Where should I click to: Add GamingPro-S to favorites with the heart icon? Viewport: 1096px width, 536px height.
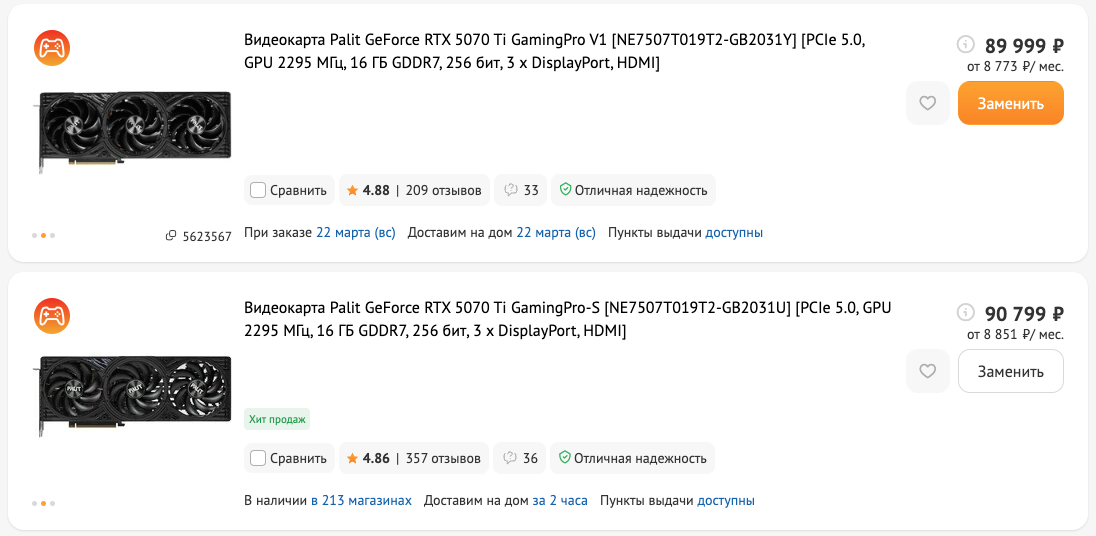pyautogui.click(x=928, y=371)
